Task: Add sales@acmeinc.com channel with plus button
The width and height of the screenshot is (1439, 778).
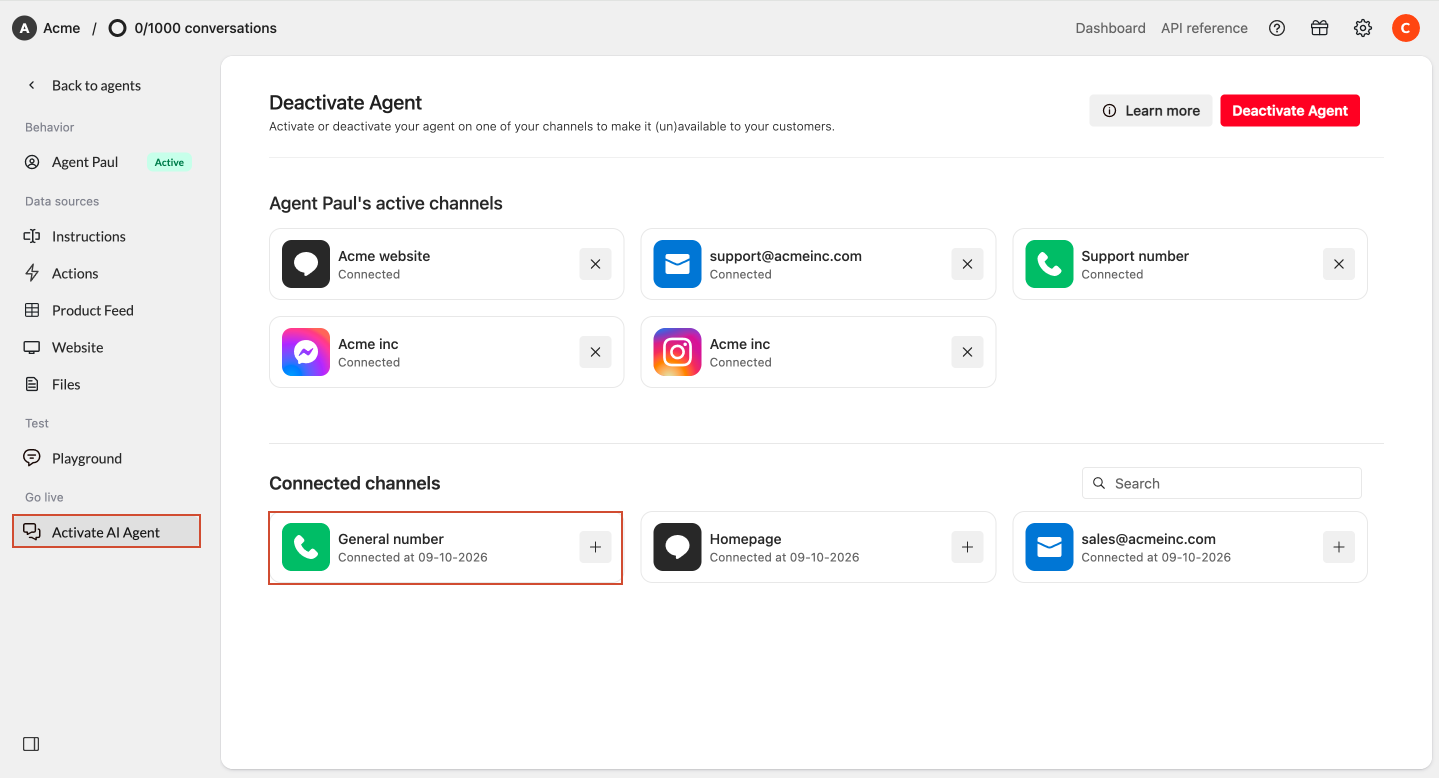Action: pos(1339,547)
